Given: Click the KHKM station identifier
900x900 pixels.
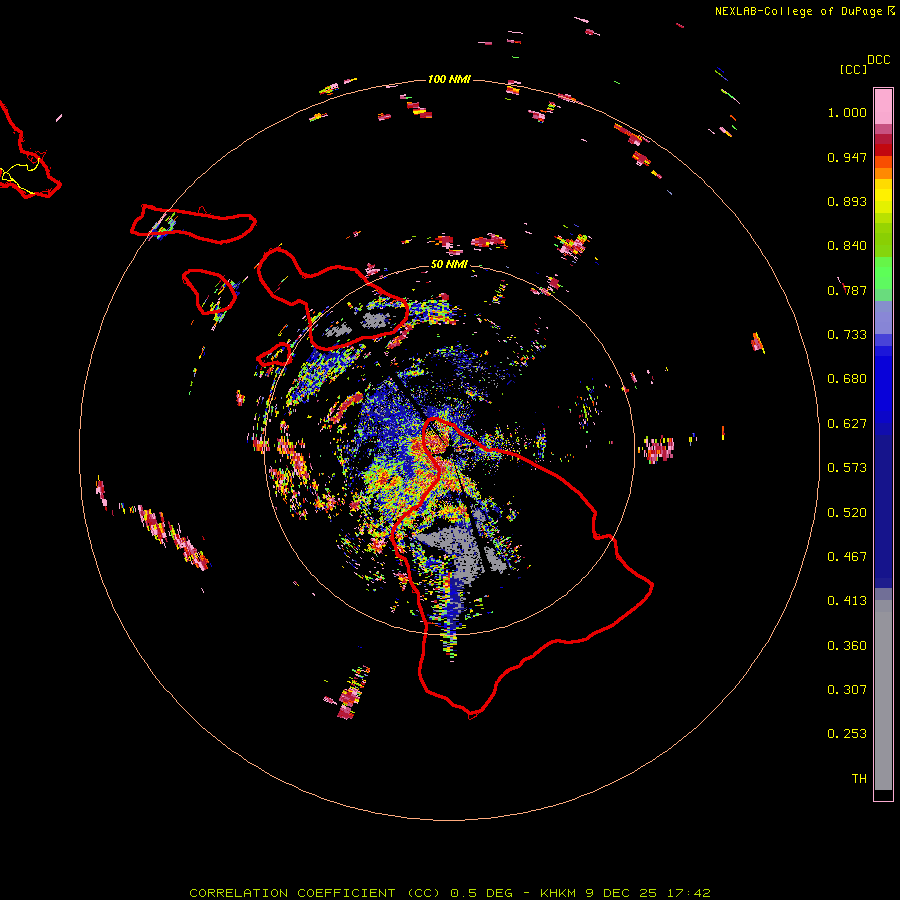Looking at the screenshot, I should [558, 893].
